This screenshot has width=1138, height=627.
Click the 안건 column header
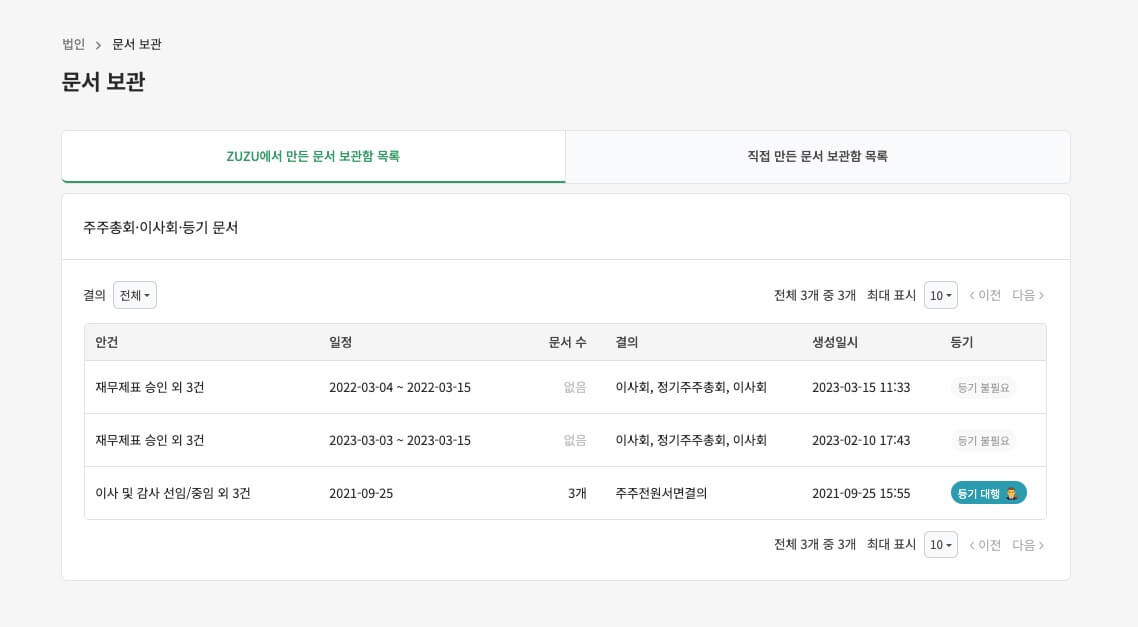100,342
